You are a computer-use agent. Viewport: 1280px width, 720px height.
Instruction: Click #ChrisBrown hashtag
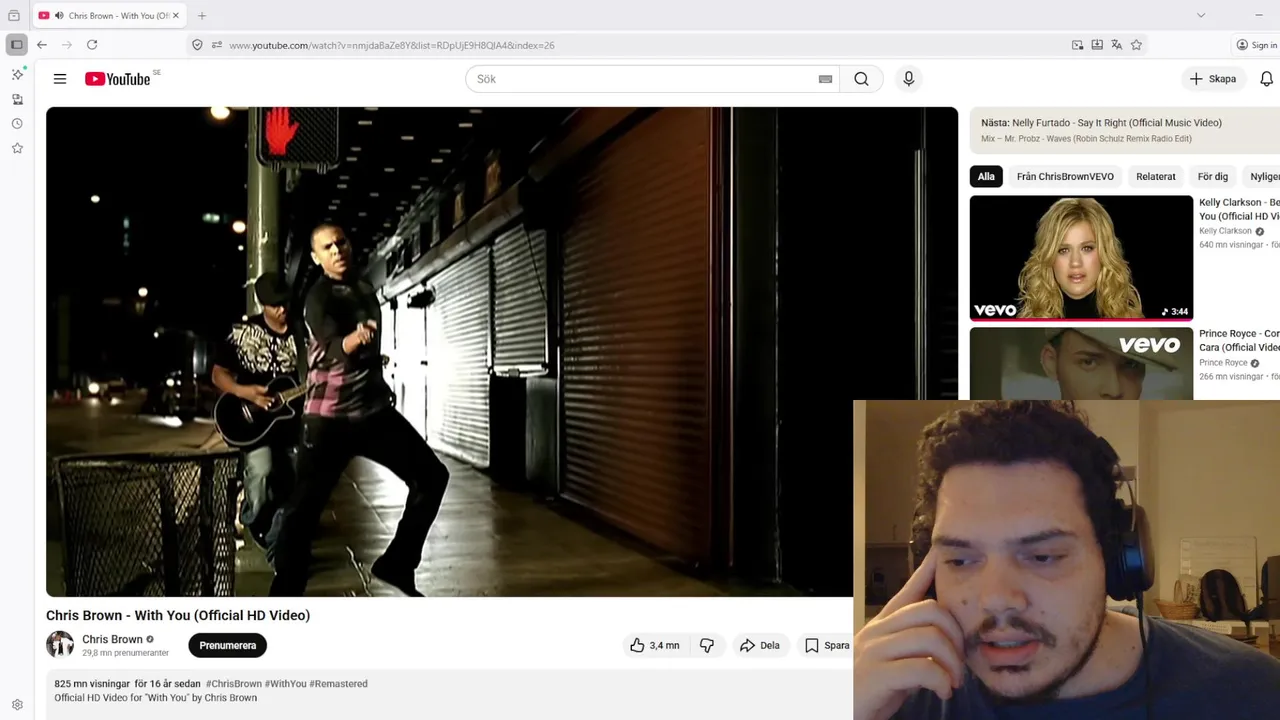pyautogui.click(x=233, y=684)
